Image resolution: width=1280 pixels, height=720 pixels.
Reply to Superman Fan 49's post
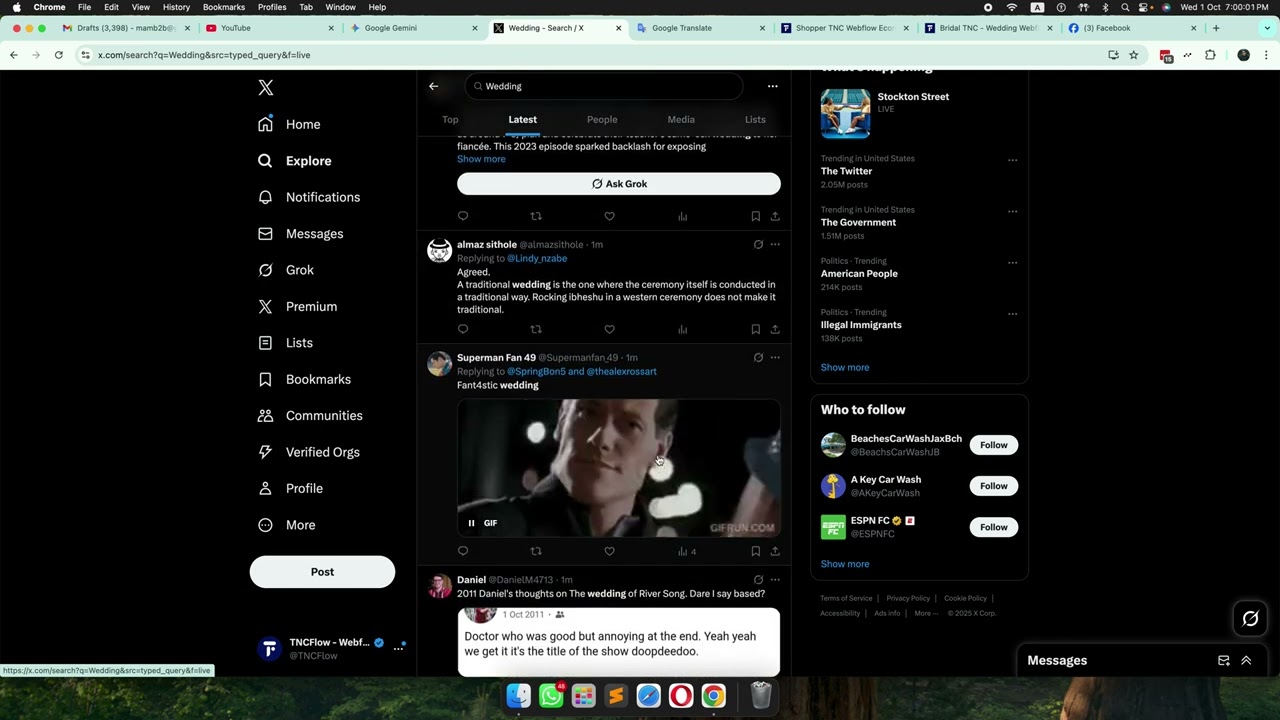tap(463, 551)
